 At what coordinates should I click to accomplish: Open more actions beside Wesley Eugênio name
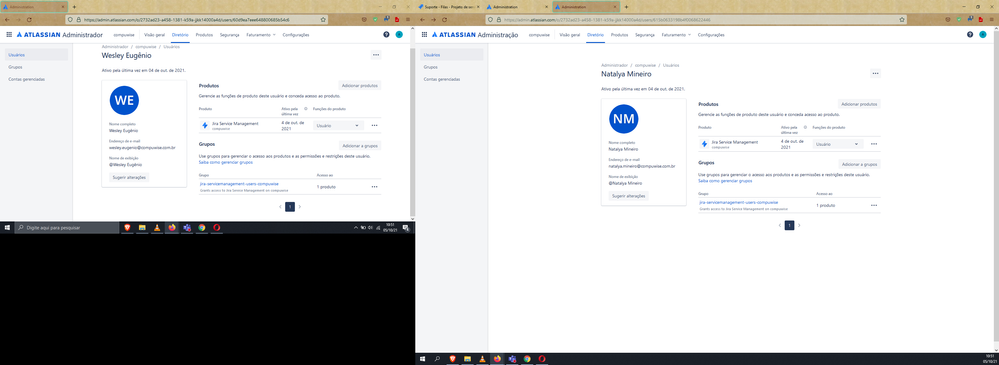tap(376, 55)
